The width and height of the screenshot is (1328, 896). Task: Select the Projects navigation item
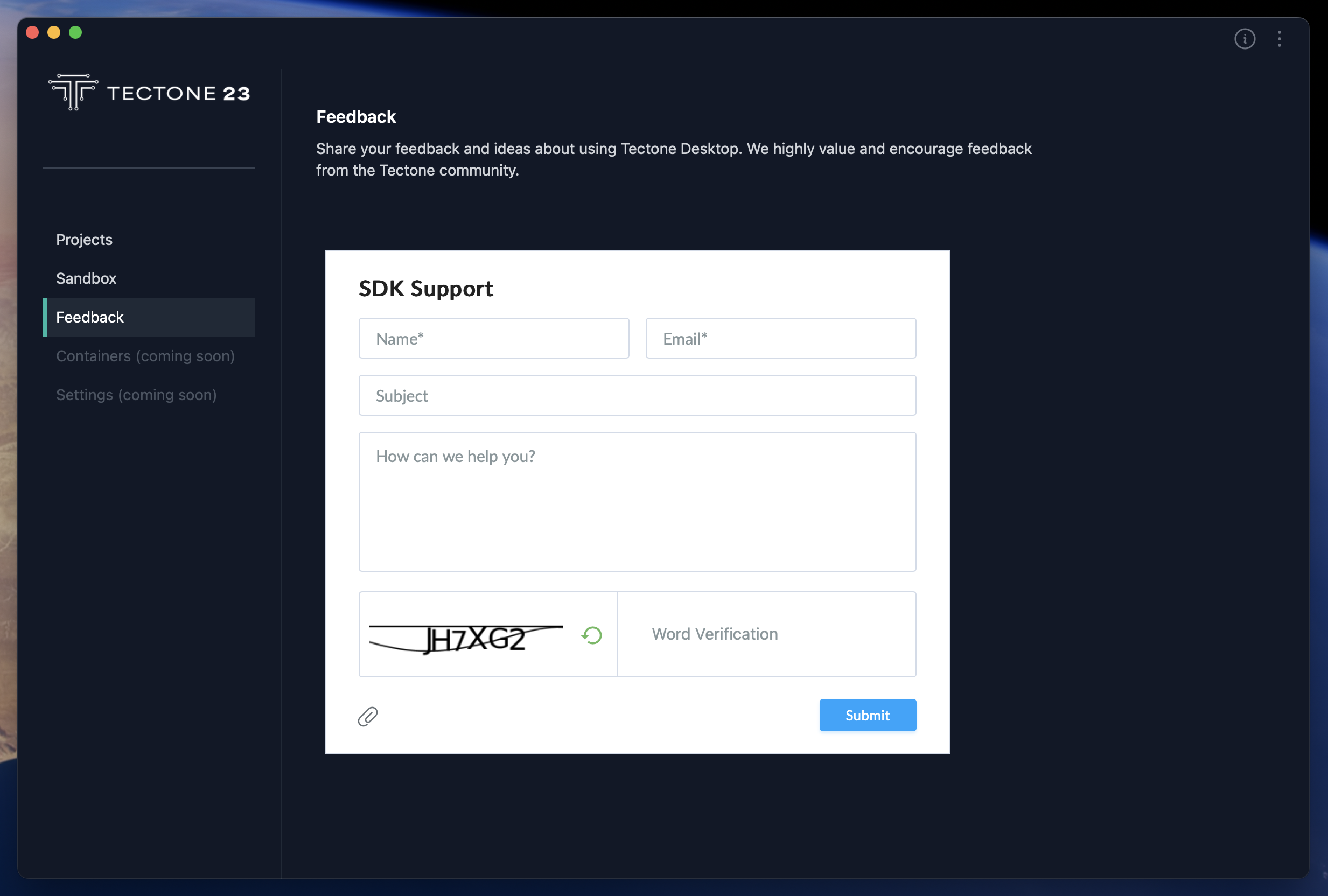(x=84, y=238)
